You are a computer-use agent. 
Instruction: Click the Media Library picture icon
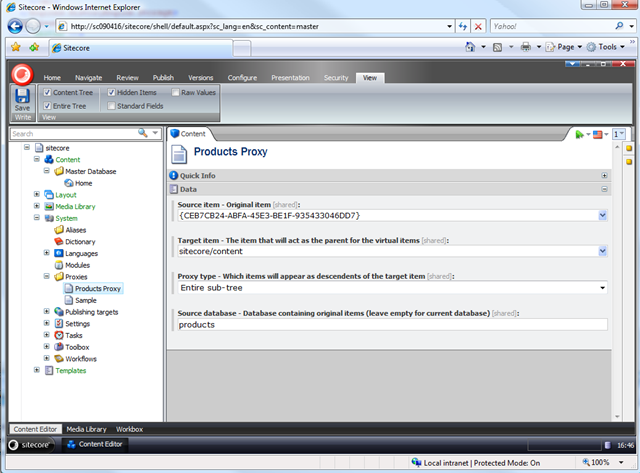click(49, 207)
